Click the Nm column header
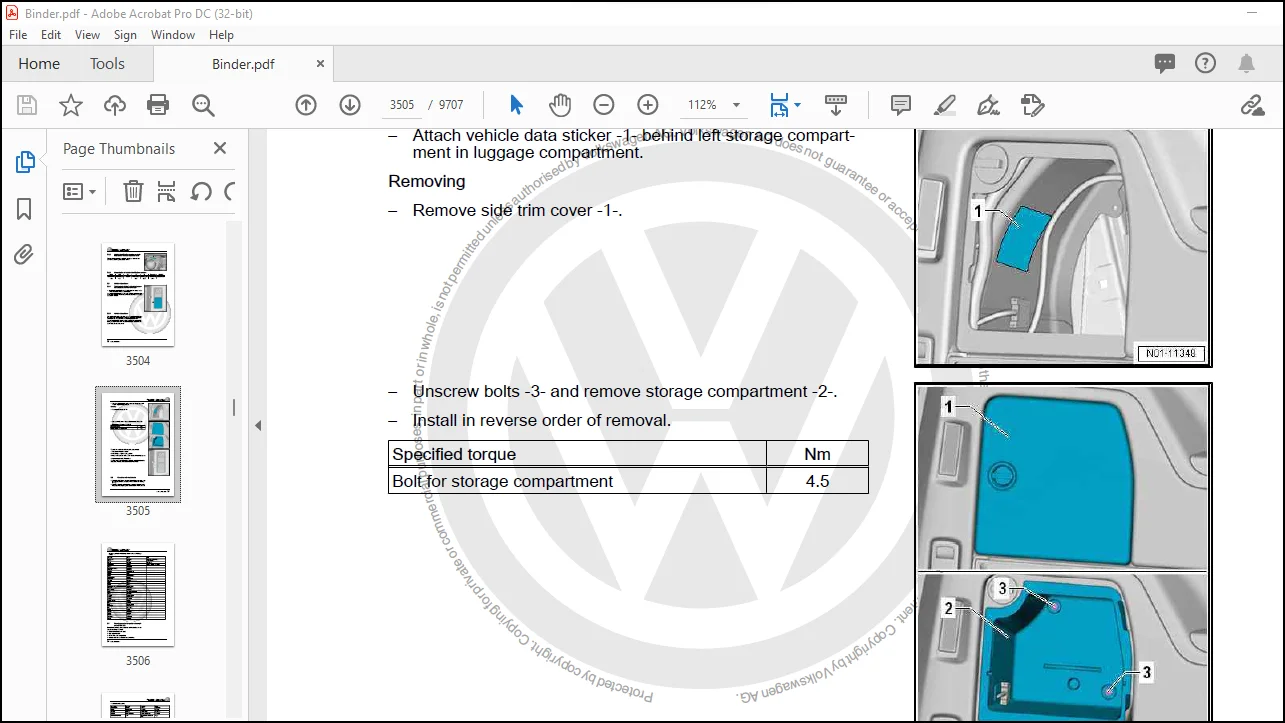 point(817,454)
